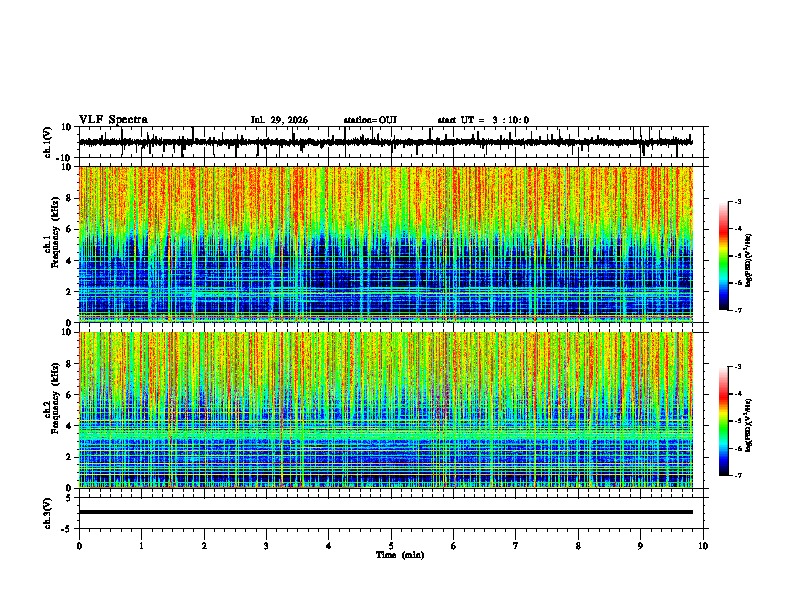Click the "ch.3(V)" vertical axis label

click(48, 513)
